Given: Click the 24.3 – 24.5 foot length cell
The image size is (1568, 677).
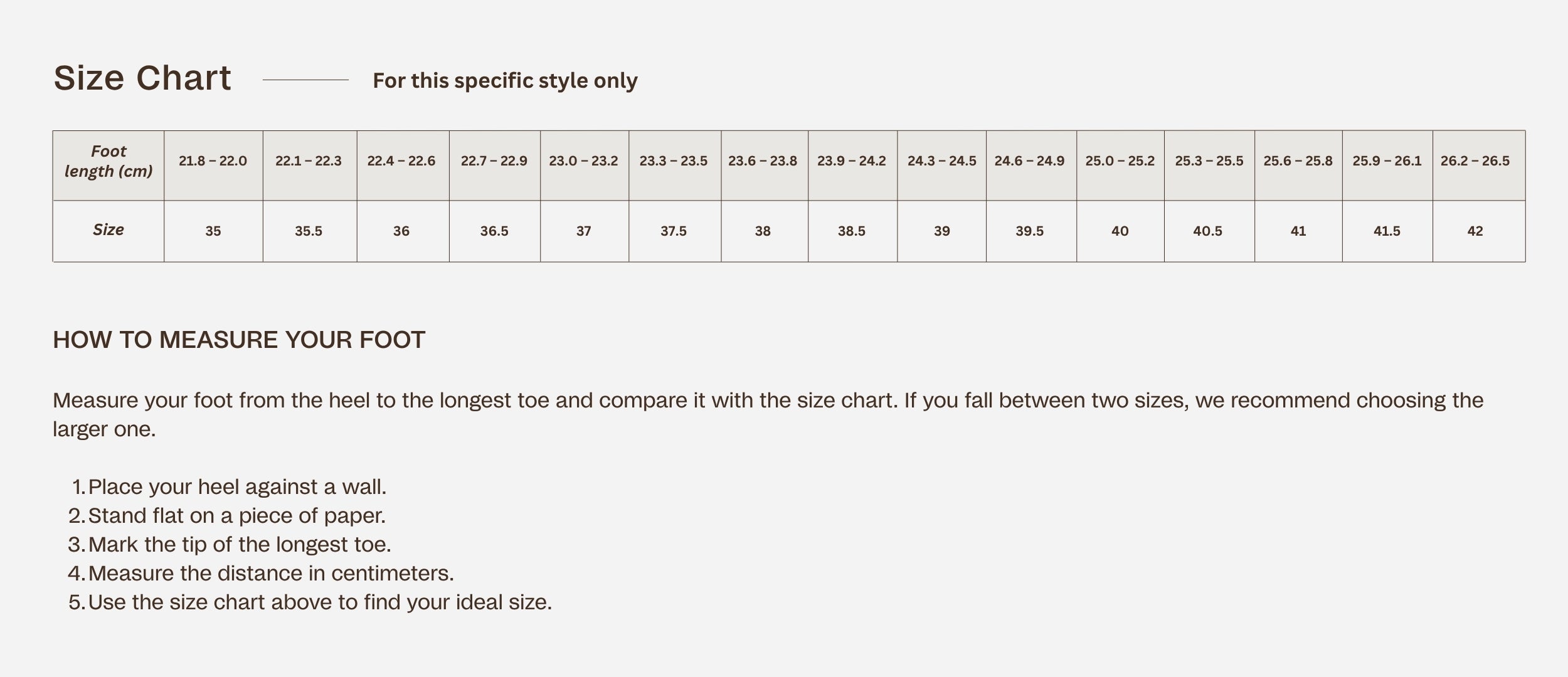Looking at the screenshot, I should coord(941,161).
